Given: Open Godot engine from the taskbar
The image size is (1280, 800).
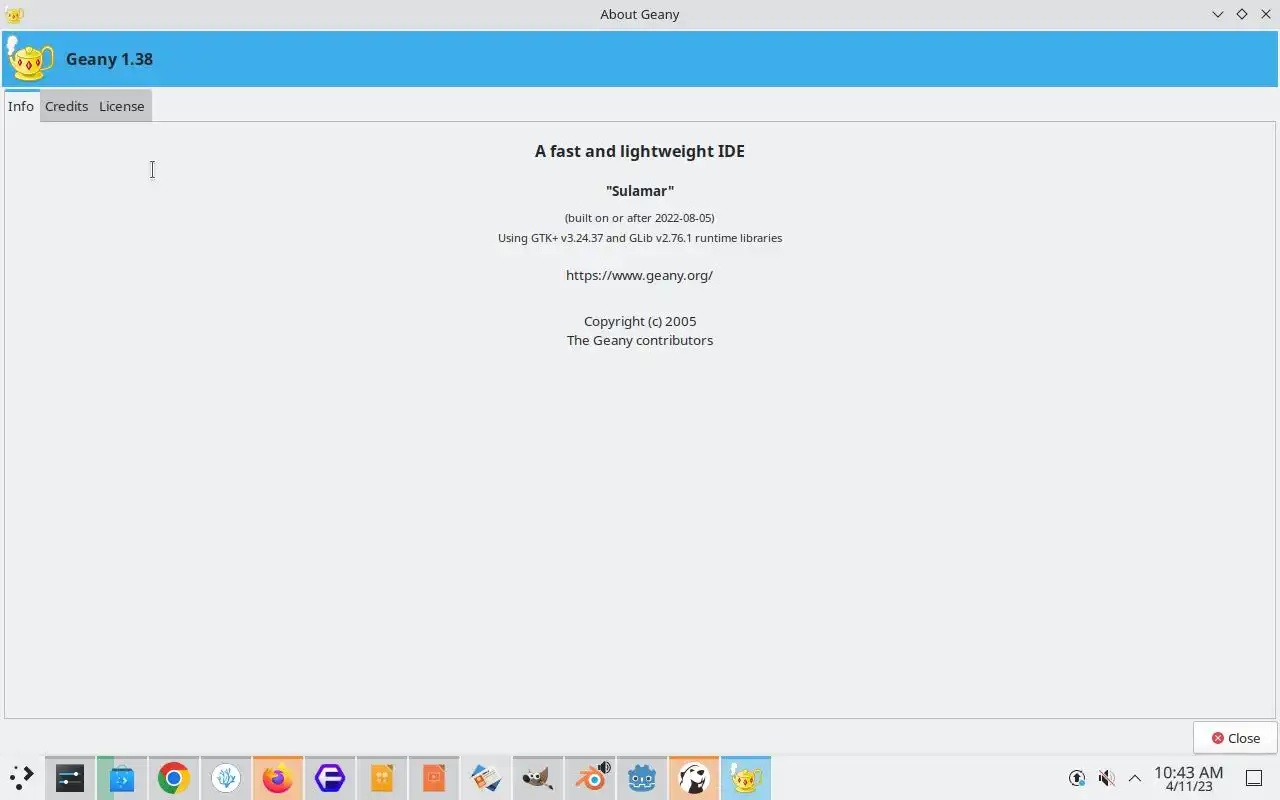Looking at the screenshot, I should pos(642,778).
